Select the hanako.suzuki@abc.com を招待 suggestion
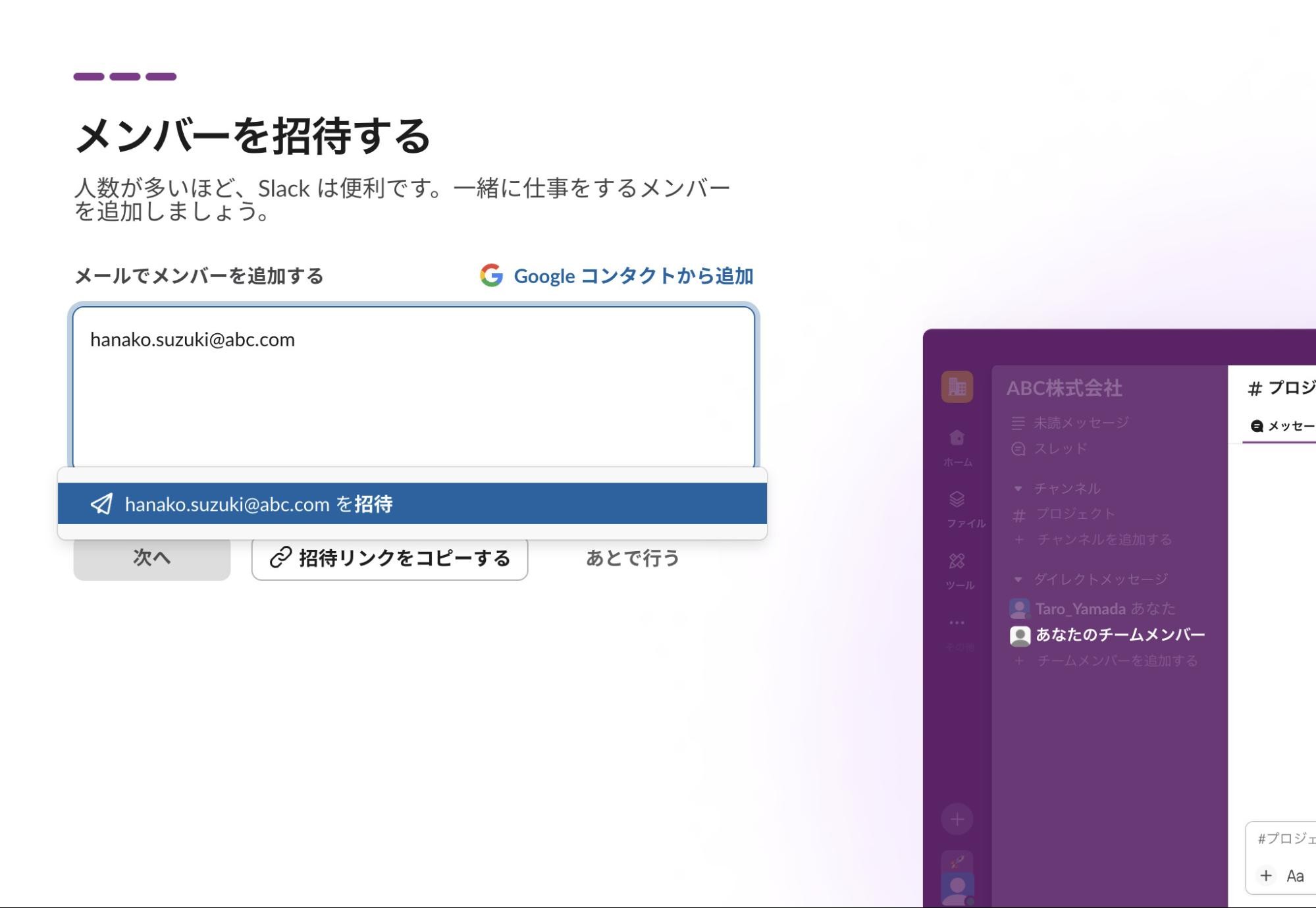Image resolution: width=1316 pixels, height=908 pixels. 412,504
